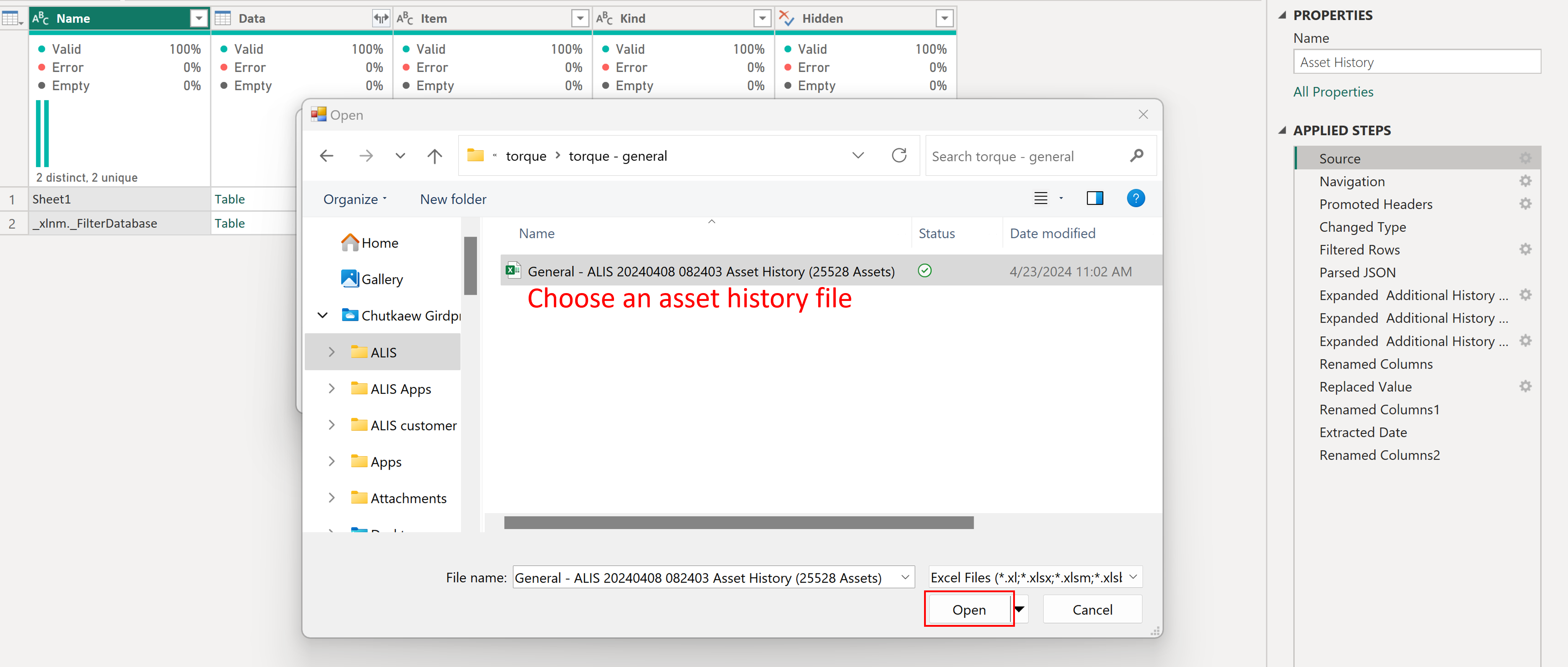
Task: Go up one folder level arrow
Action: [x=434, y=156]
